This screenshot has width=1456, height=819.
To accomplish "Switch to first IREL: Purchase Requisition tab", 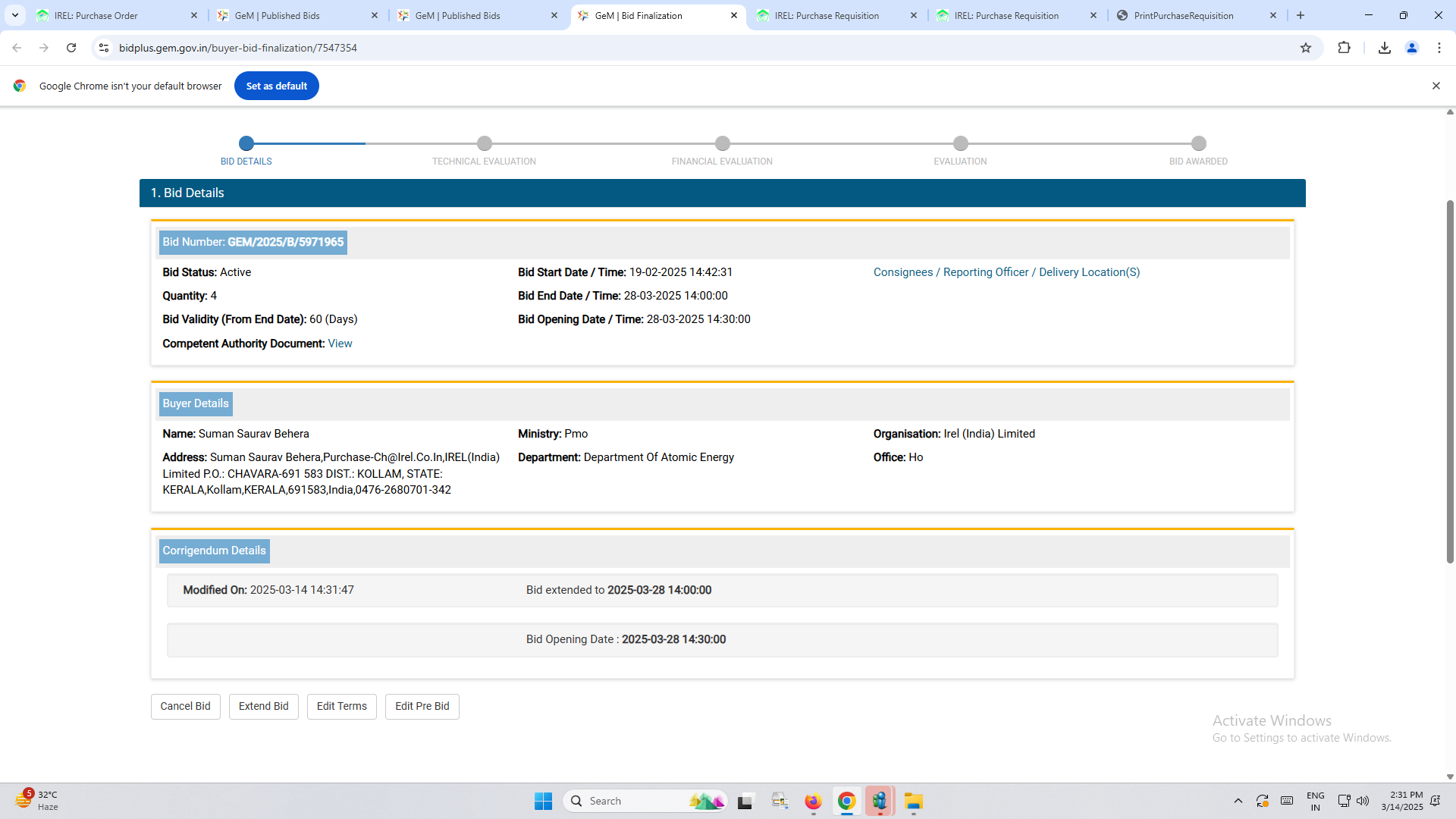I will pos(837,15).
